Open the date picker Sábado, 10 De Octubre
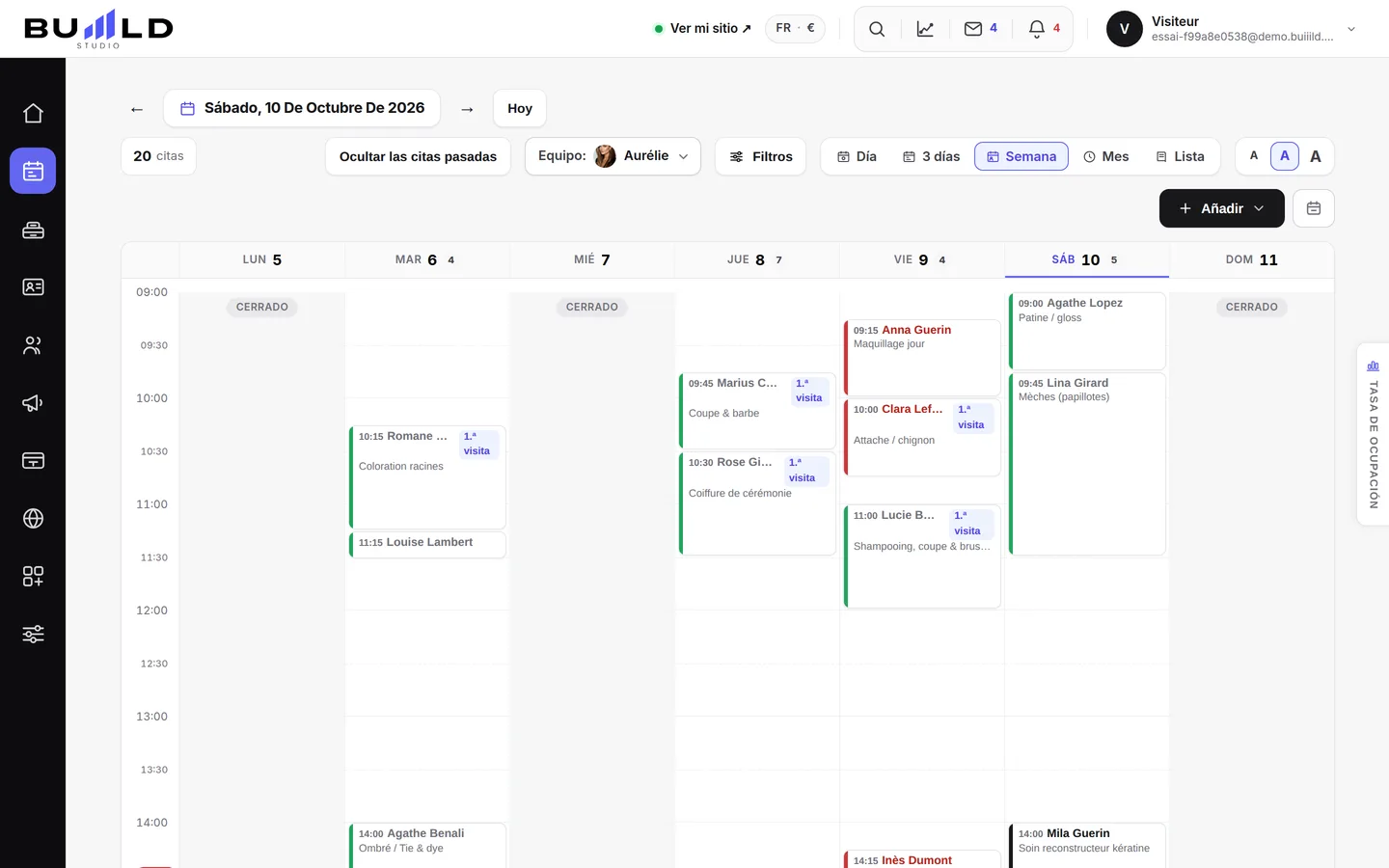This screenshot has height=868, width=1389. [x=302, y=108]
